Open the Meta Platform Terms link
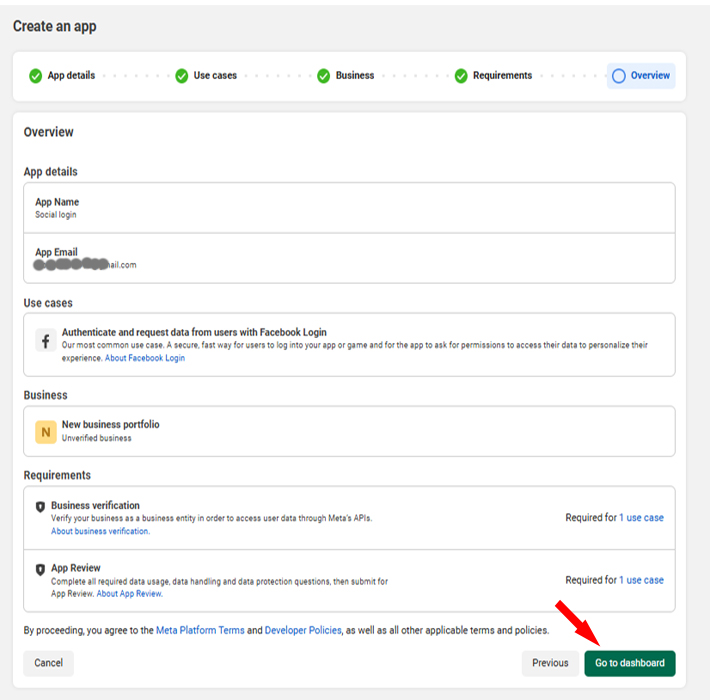710x700 pixels. pos(200,630)
